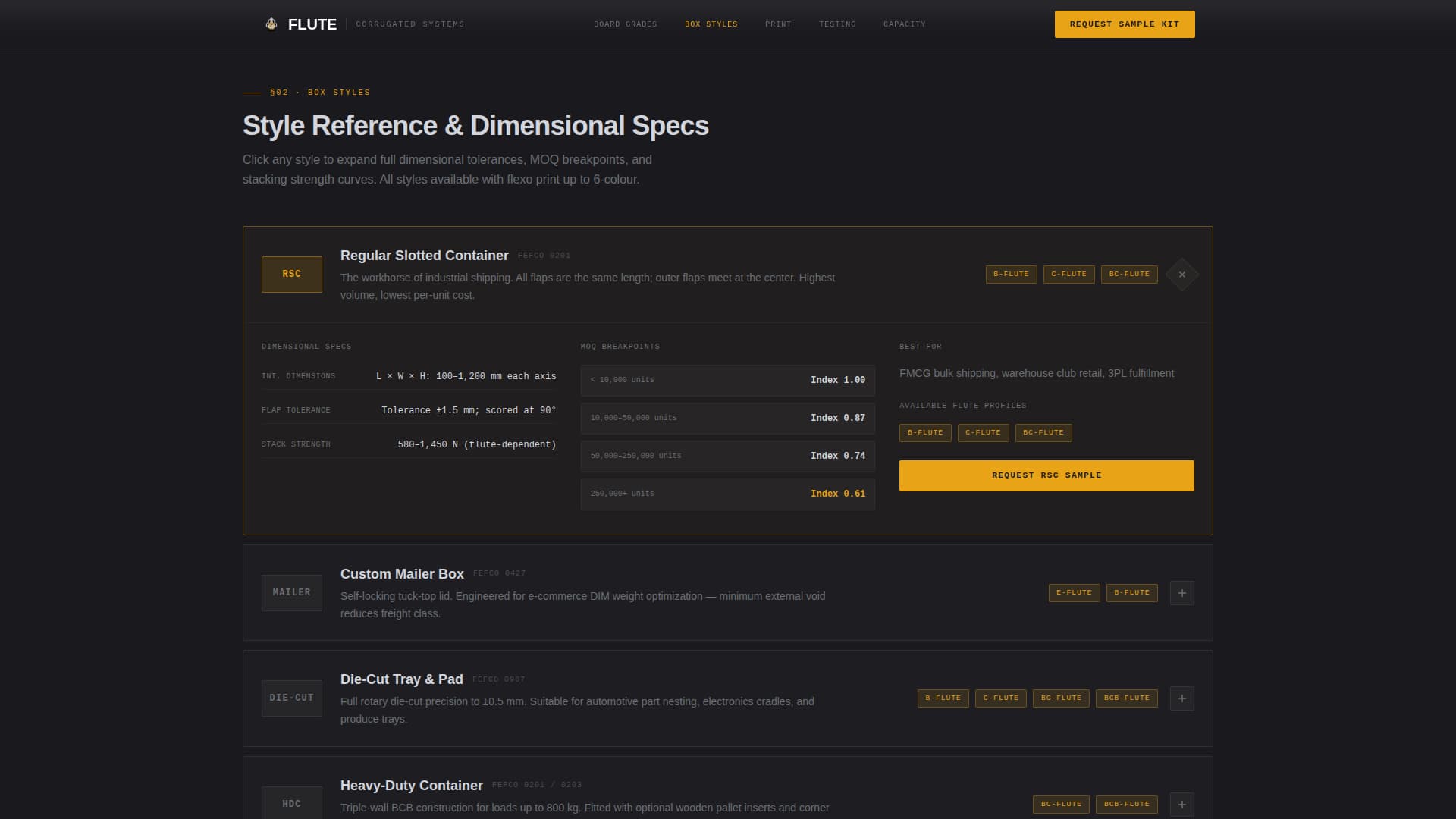
Task: Click C-FLUTE tag in RSC header
Action: [1069, 275]
